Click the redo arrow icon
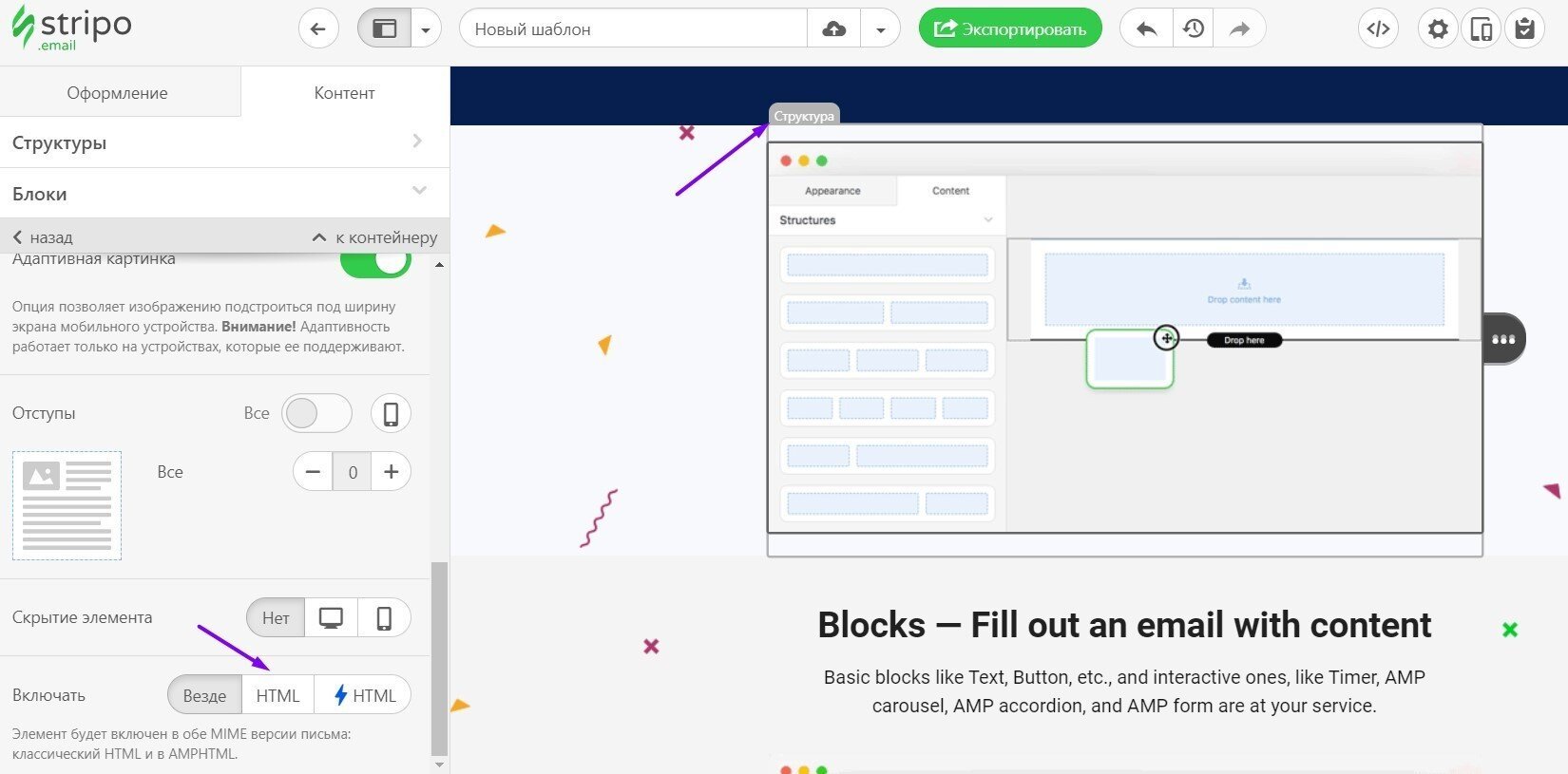Viewport: 1568px width, 774px height. point(1239,28)
